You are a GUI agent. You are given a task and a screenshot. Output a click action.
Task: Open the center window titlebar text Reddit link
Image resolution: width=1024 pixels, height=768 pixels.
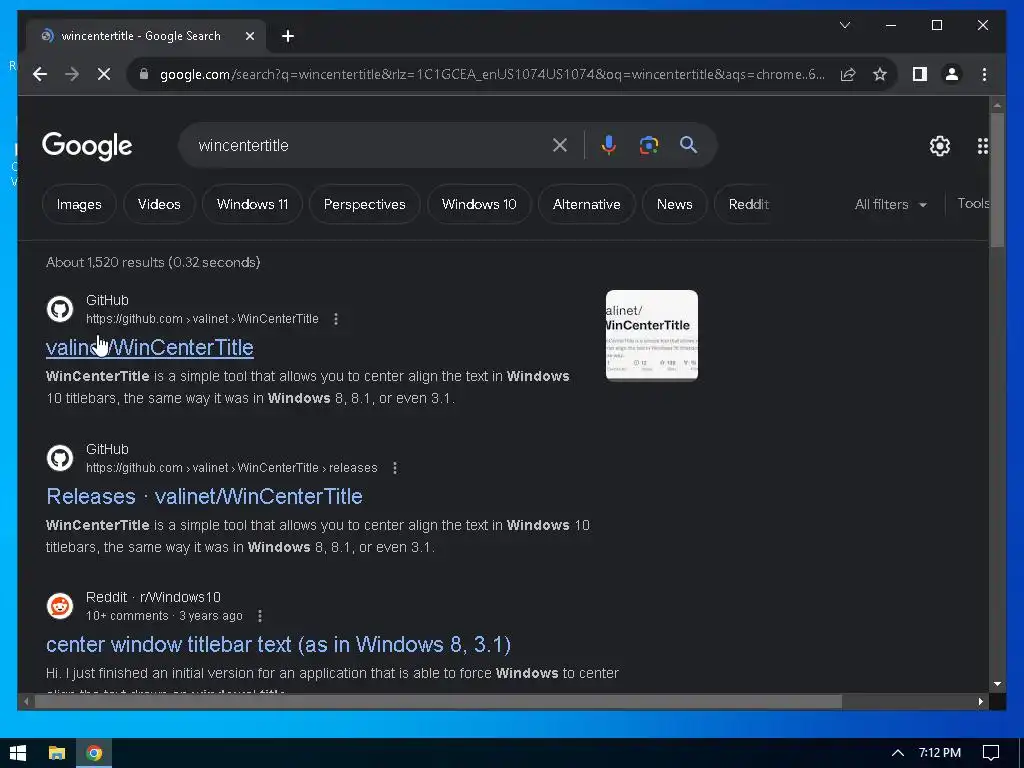pyautogui.click(x=278, y=645)
